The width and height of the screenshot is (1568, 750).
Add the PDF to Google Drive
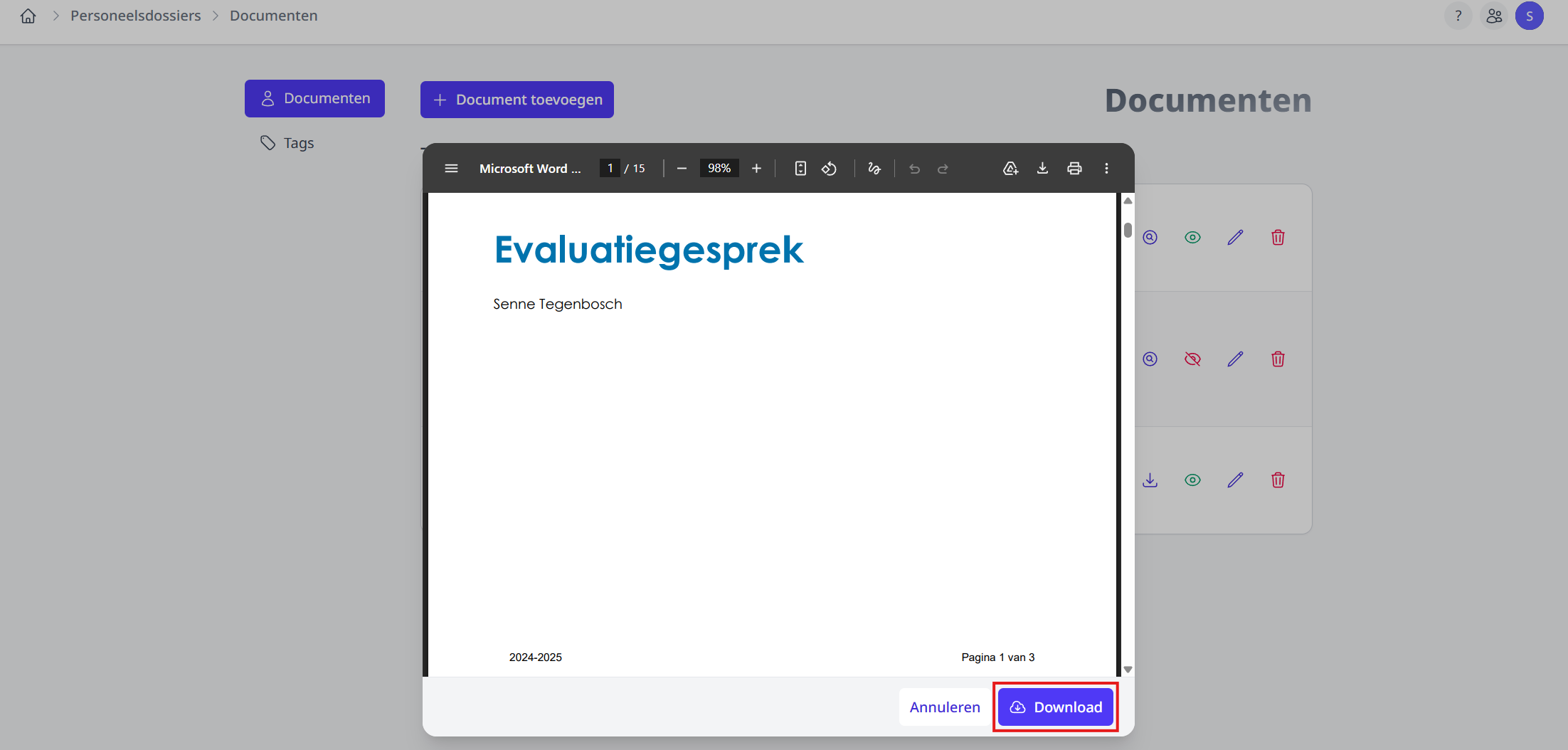[x=1010, y=168]
